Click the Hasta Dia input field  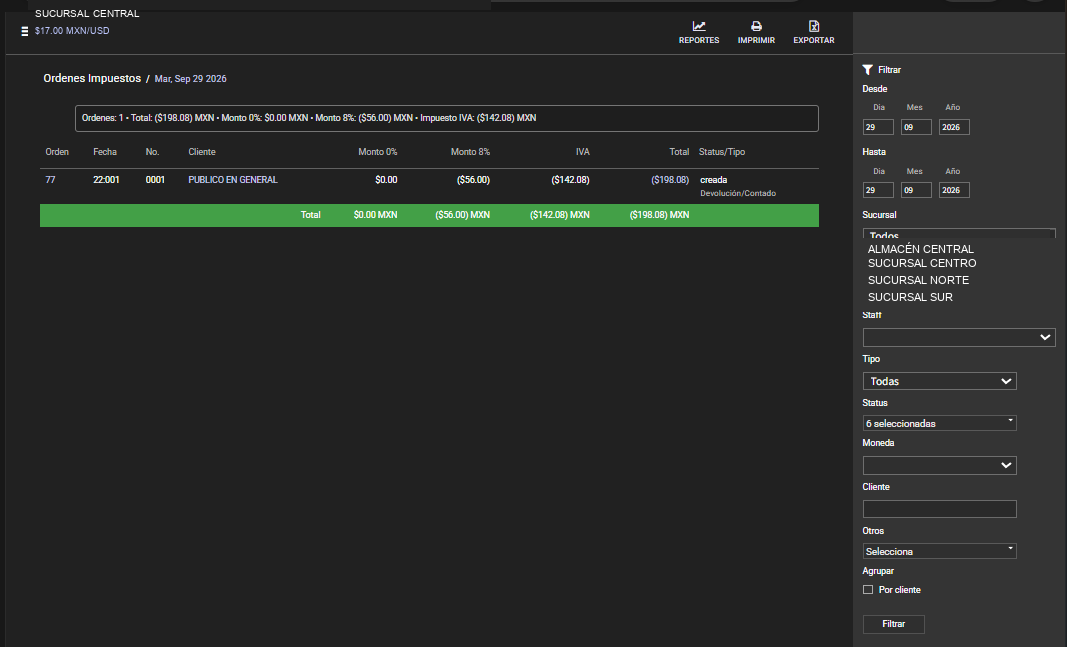[x=878, y=190]
